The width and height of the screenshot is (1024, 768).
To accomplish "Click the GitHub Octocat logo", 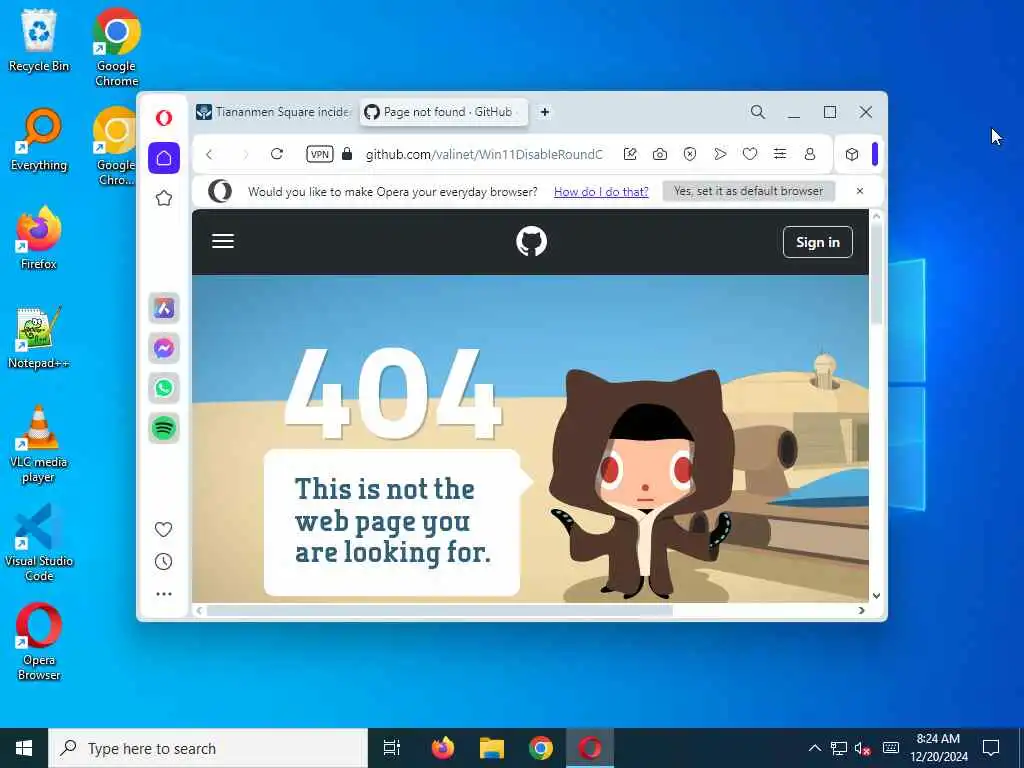I will tap(532, 242).
